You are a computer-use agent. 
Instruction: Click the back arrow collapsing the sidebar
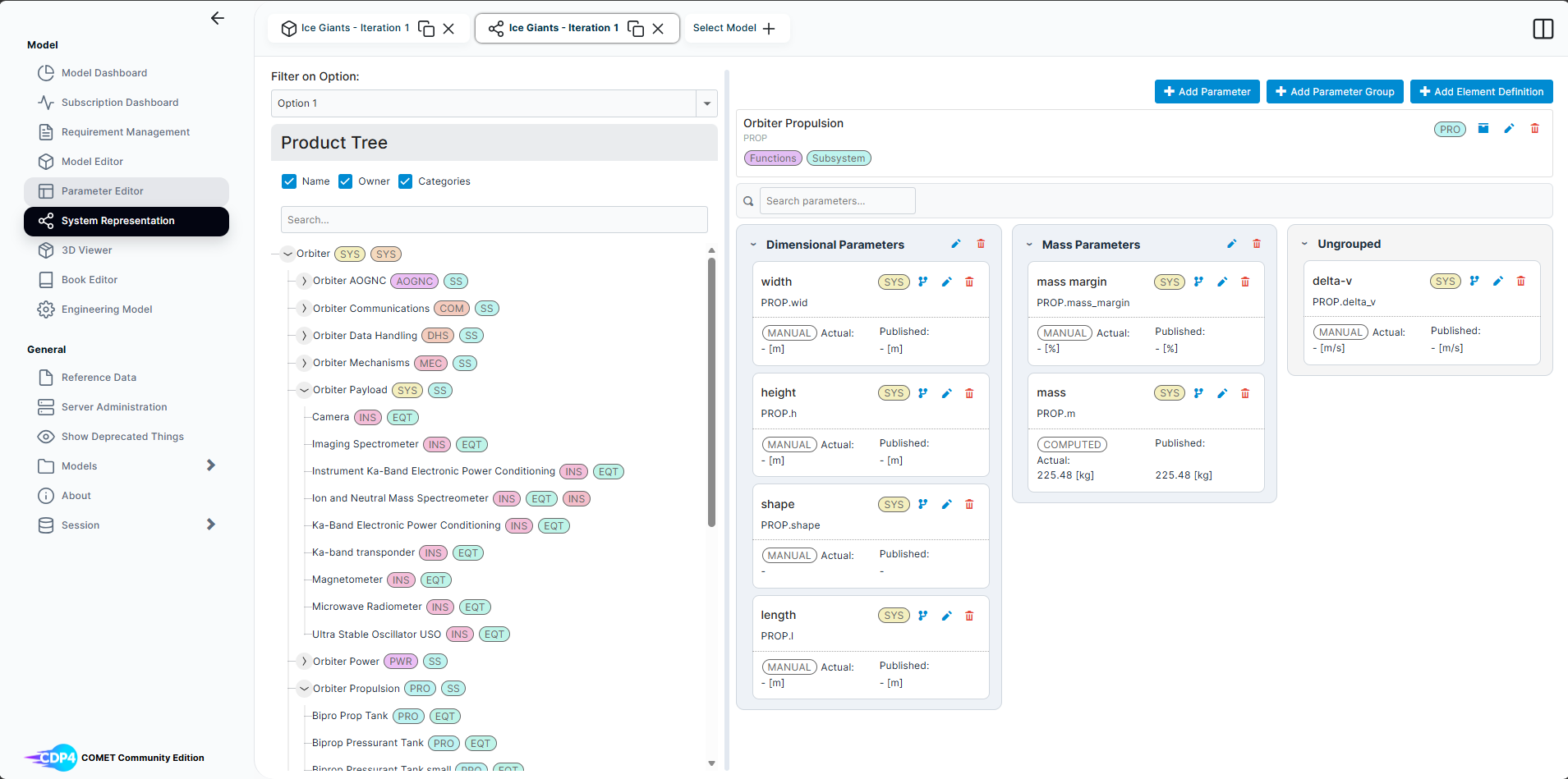pos(218,18)
